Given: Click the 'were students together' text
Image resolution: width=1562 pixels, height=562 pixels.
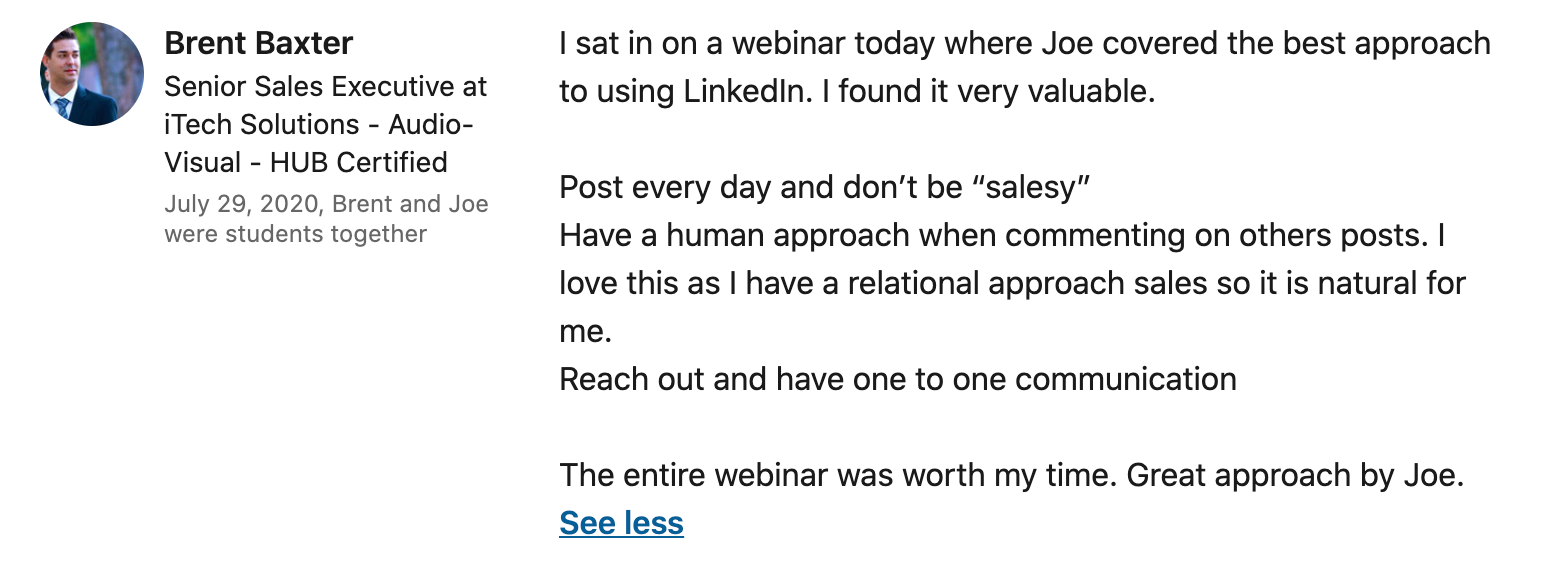Looking at the screenshot, I should pyautogui.click(x=295, y=234).
